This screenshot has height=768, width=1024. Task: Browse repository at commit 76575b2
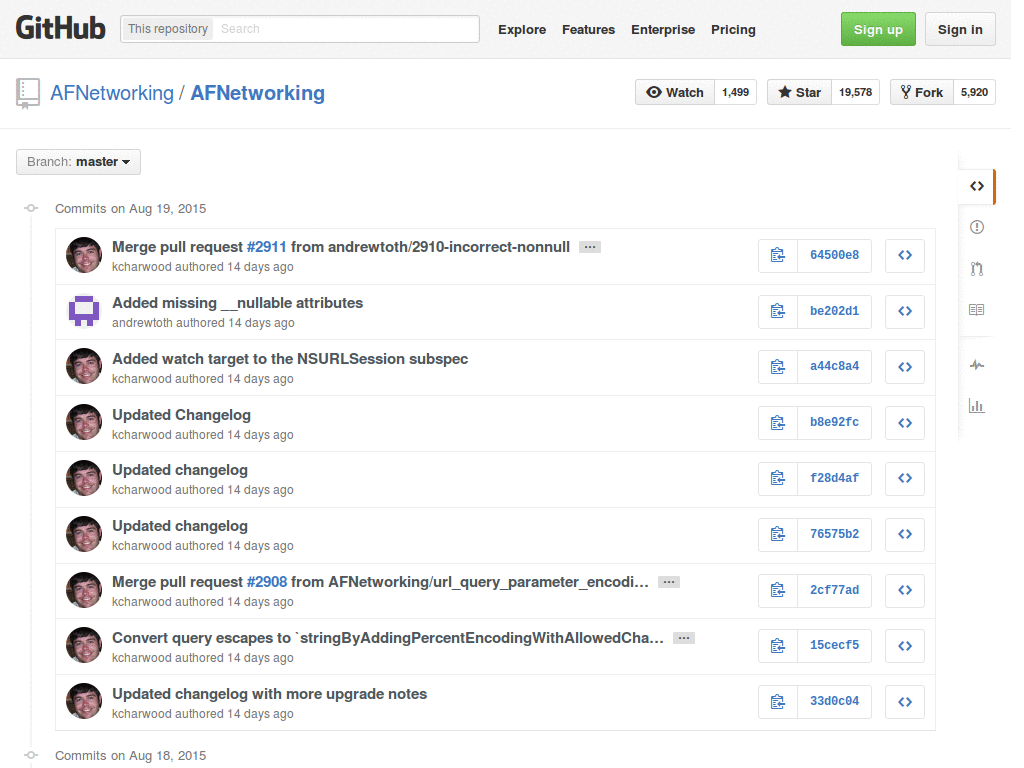tap(904, 535)
